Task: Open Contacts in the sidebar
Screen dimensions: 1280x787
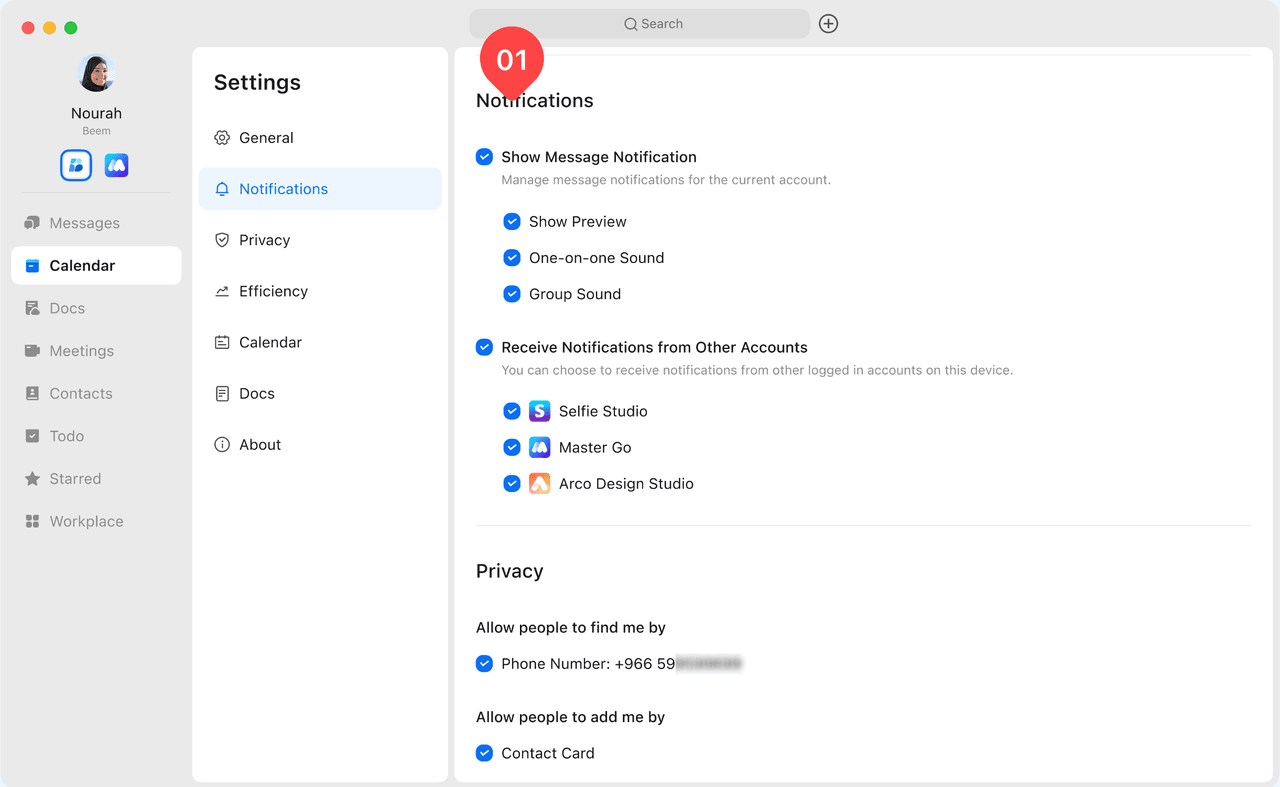Action: [x=80, y=394]
